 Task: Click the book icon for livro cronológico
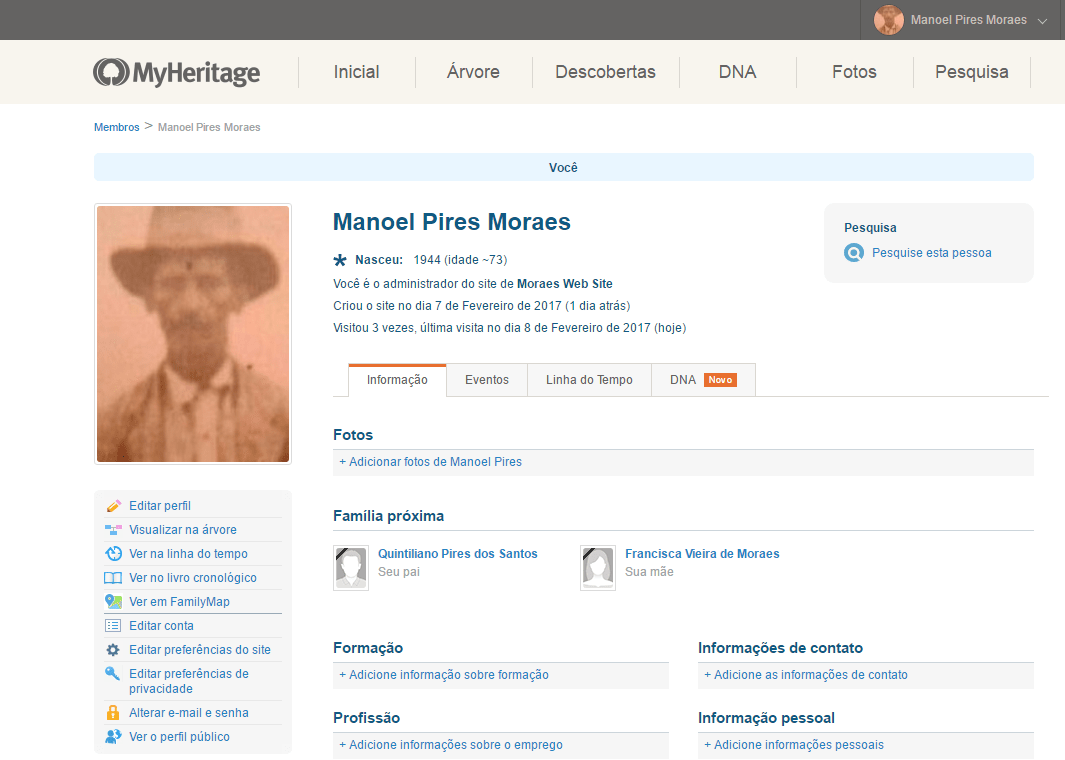113,578
